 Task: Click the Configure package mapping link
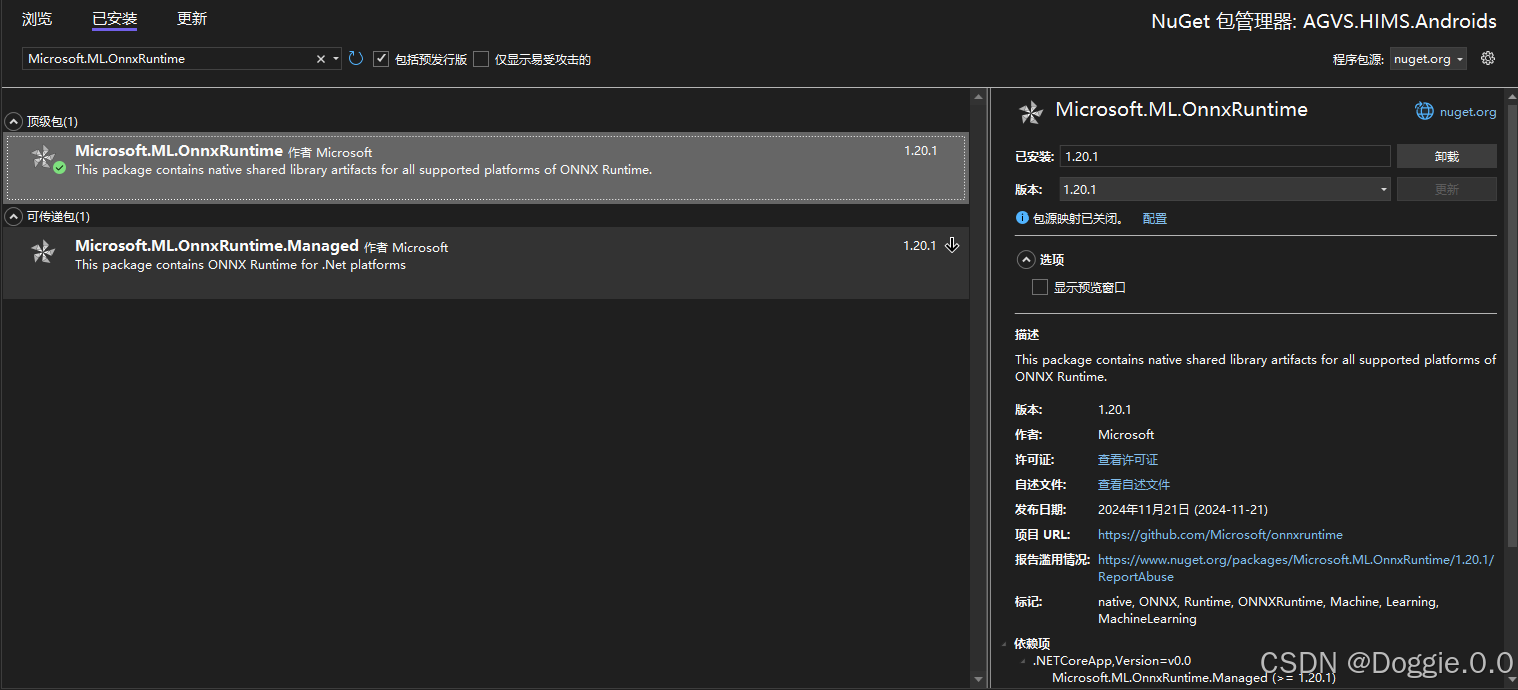(x=1155, y=218)
